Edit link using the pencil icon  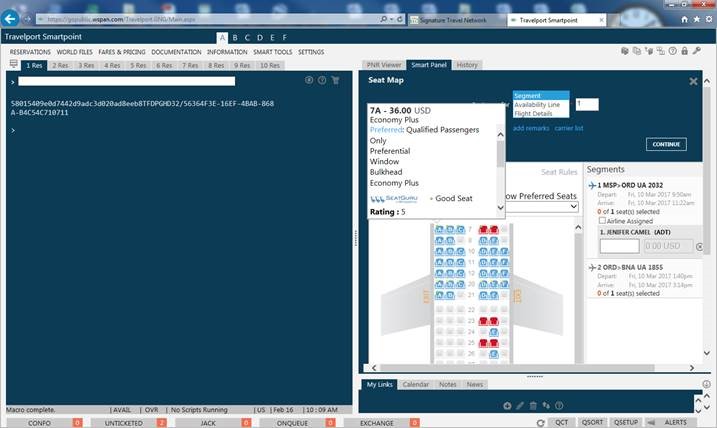[x=520, y=406]
